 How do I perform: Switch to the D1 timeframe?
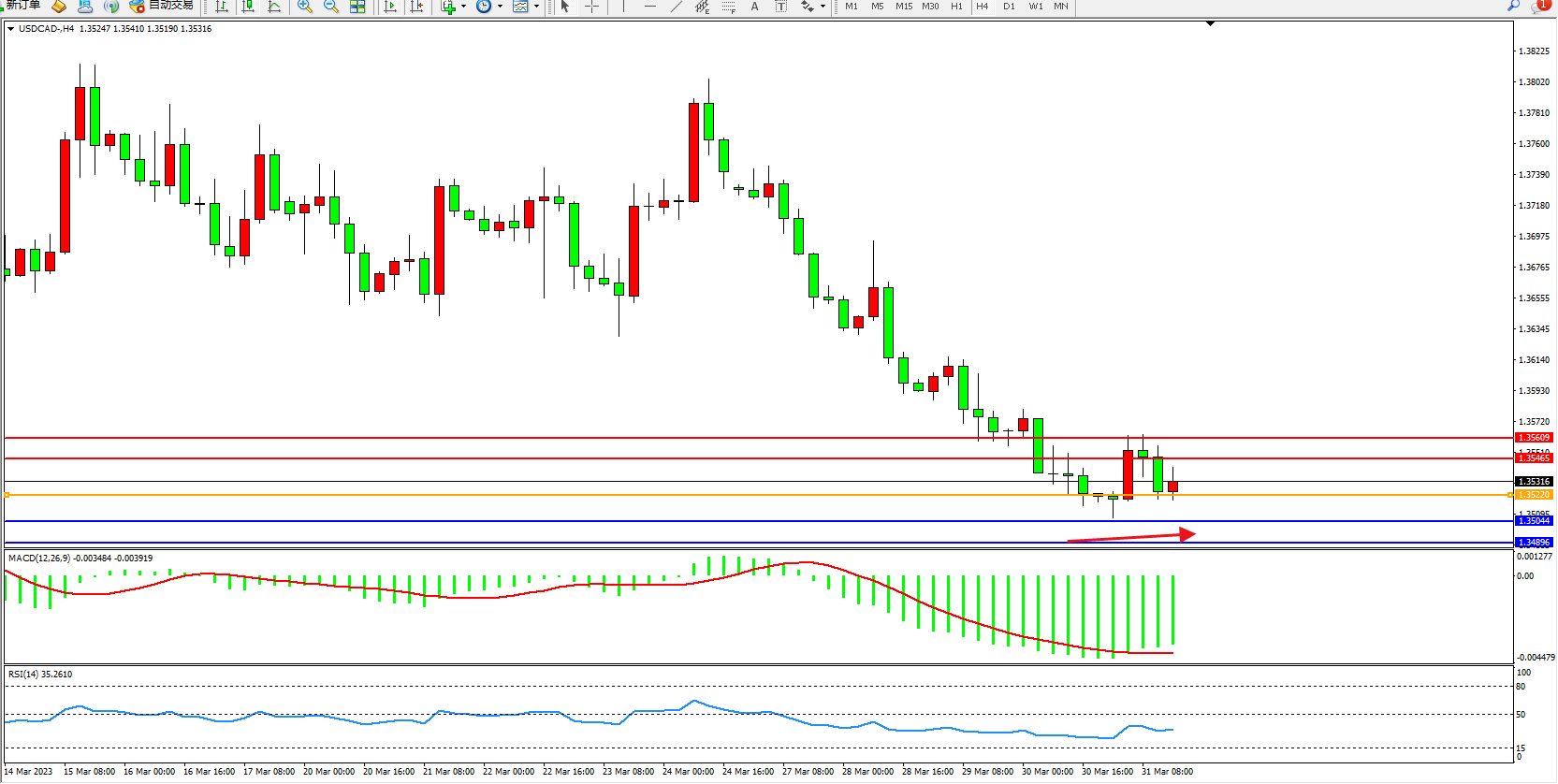[1009, 7]
